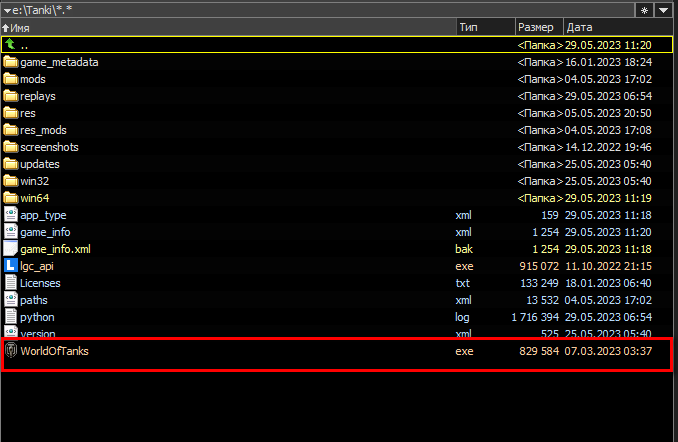The height and width of the screenshot is (442, 678).
Task: Click the exe type of lgc_api
Action: point(464,266)
